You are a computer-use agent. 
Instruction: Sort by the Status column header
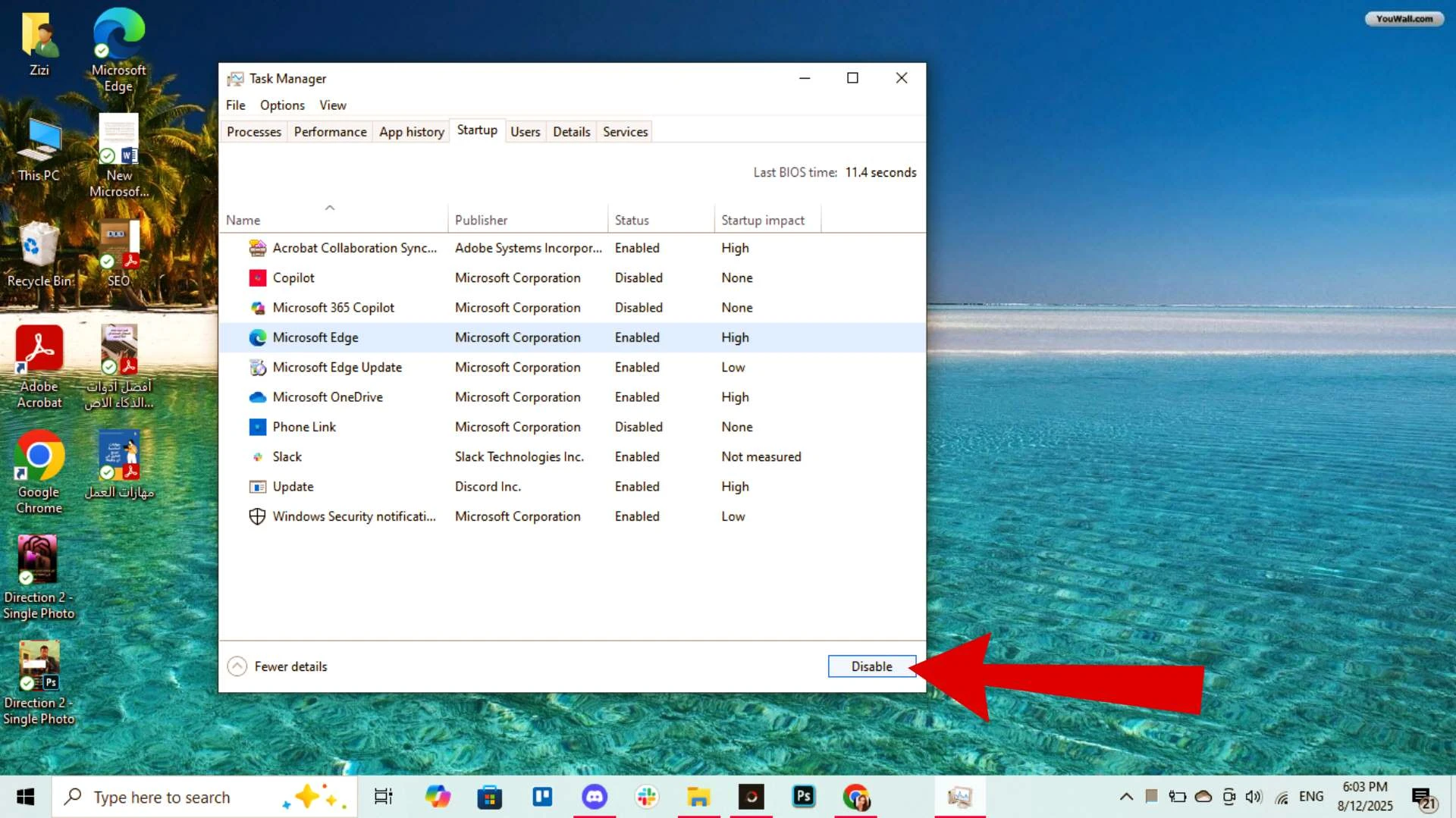[x=661, y=220]
